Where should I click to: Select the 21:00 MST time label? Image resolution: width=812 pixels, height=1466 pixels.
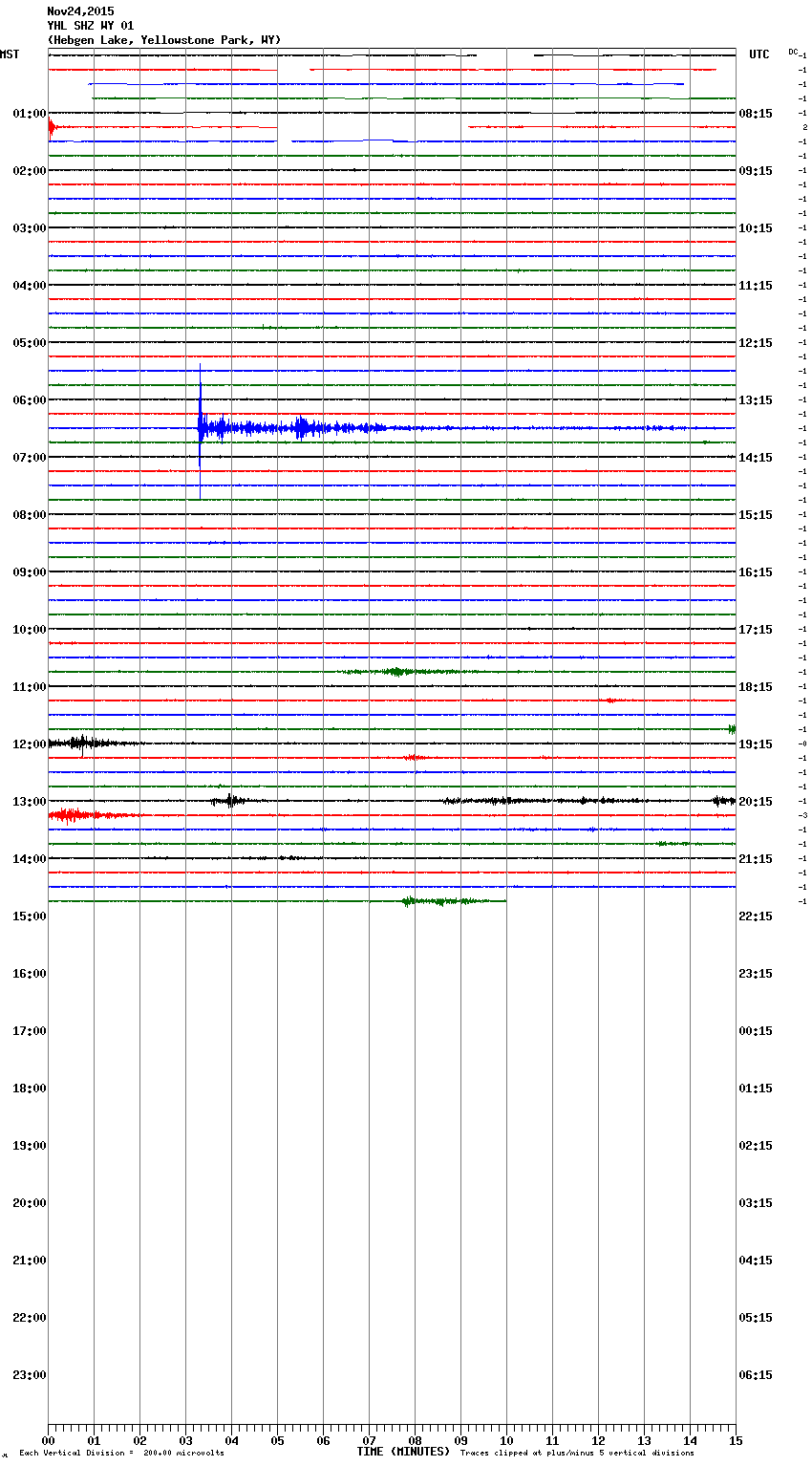coord(30,1261)
